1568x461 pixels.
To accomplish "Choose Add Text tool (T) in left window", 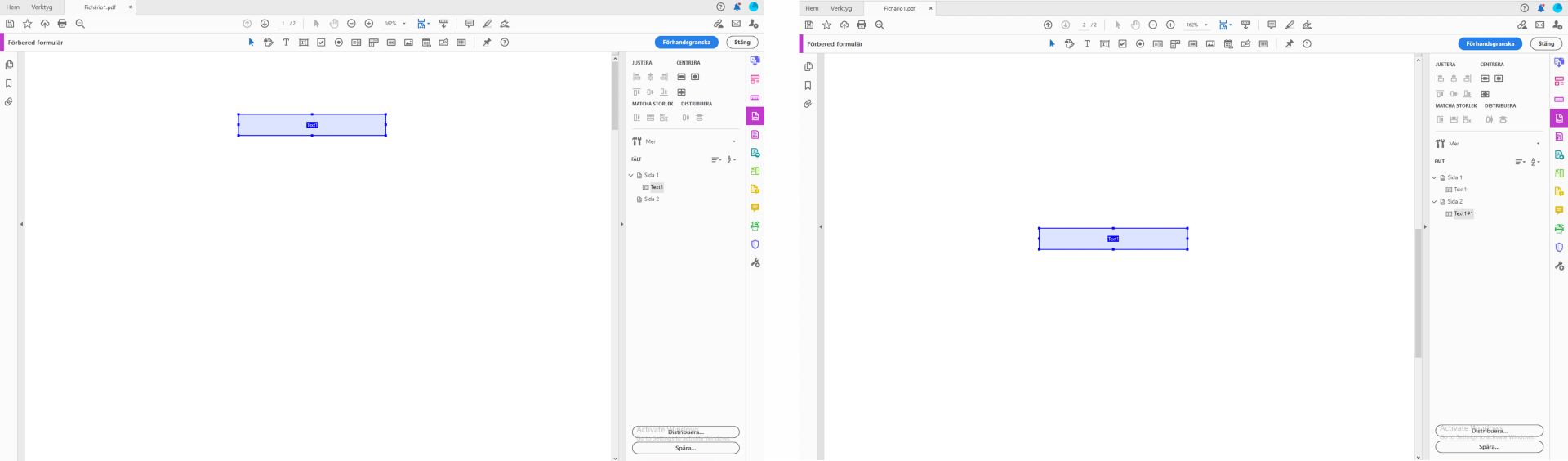I will tap(286, 43).
